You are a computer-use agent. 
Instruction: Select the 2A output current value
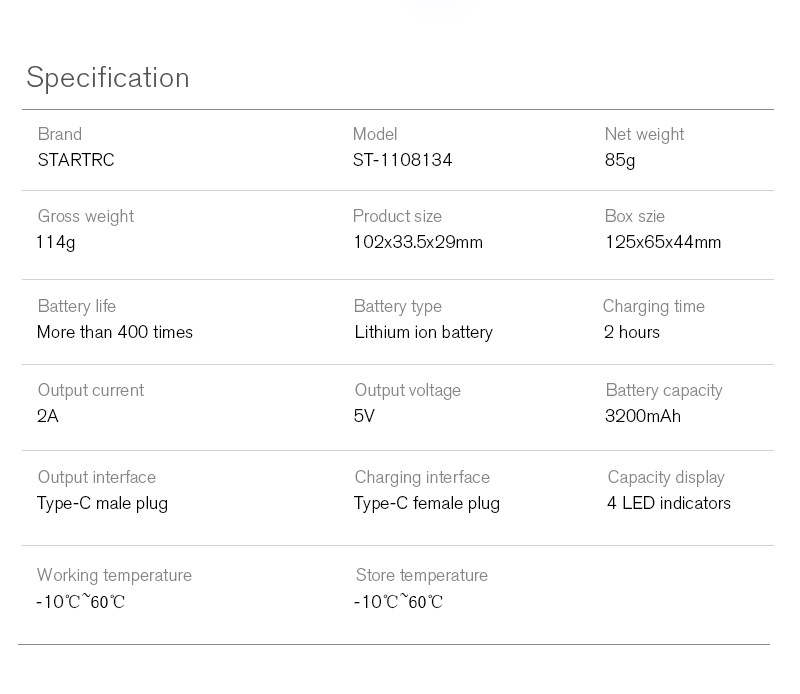[x=48, y=416]
